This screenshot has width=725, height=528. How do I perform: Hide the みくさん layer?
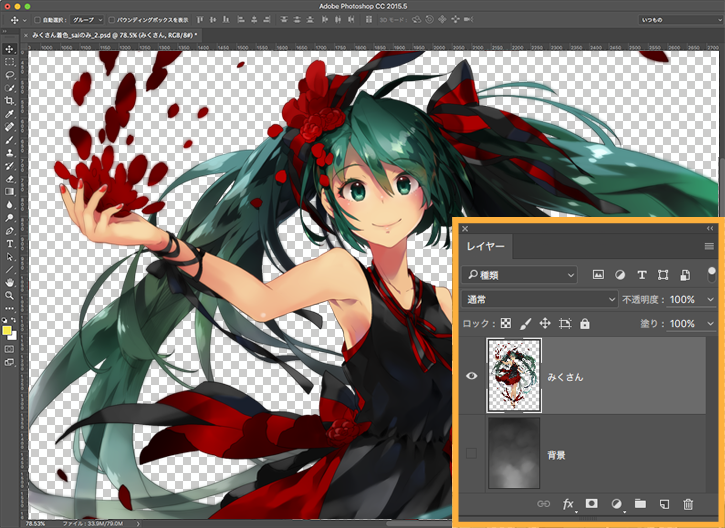(x=472, y=375)
